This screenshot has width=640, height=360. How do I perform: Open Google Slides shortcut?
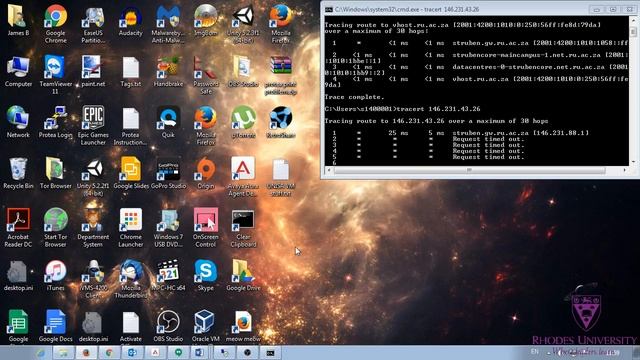click(131, 173)
